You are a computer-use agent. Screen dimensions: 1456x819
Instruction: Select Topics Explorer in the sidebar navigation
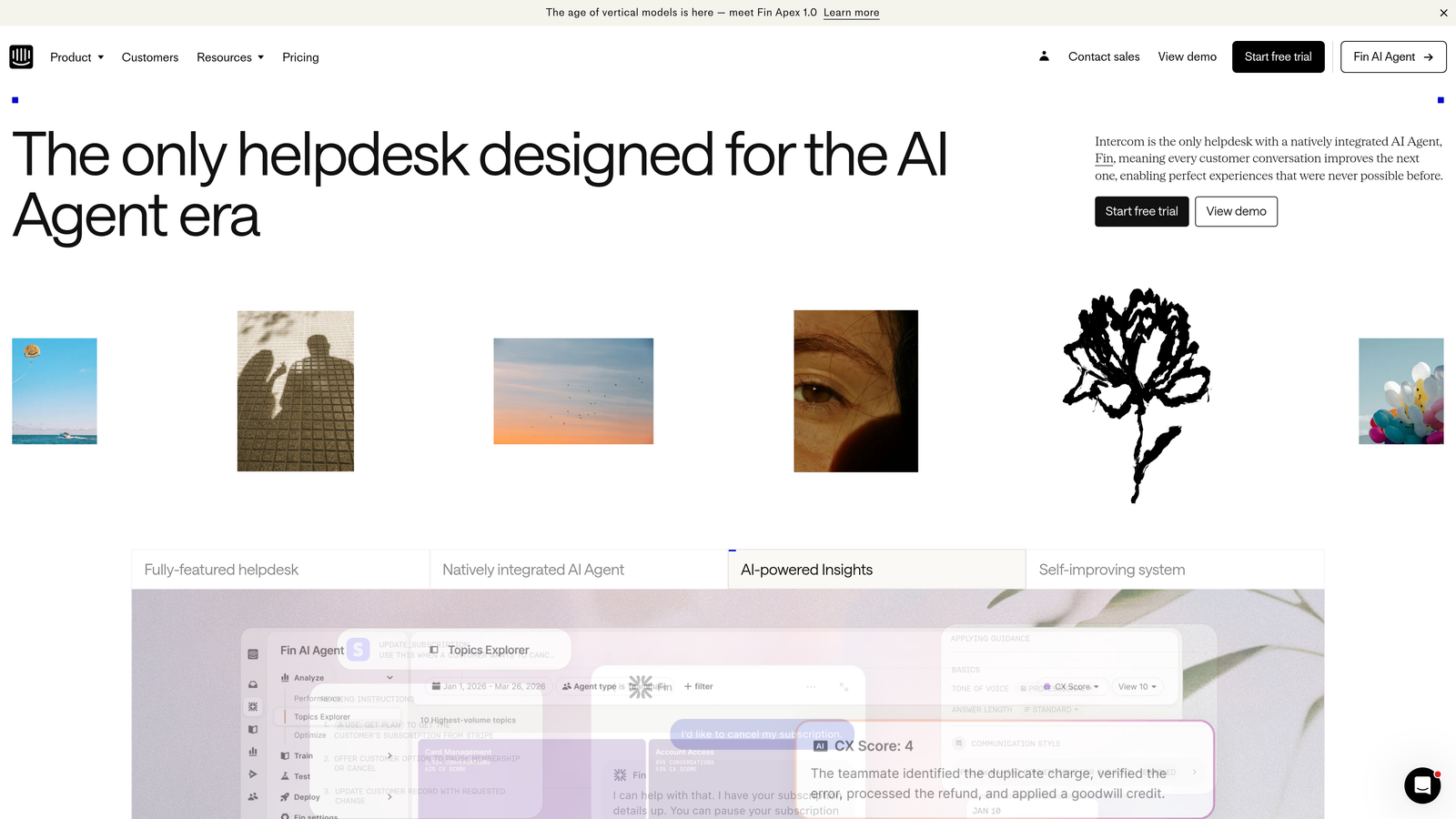pyautogui.click(x=322, y=716)
